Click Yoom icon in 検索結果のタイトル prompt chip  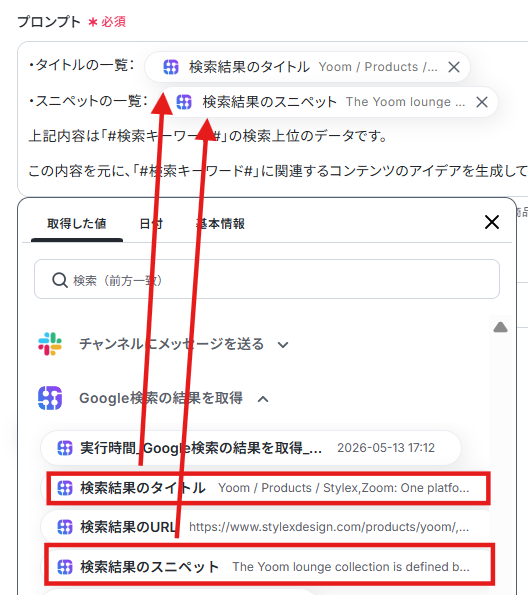[171, 67]
